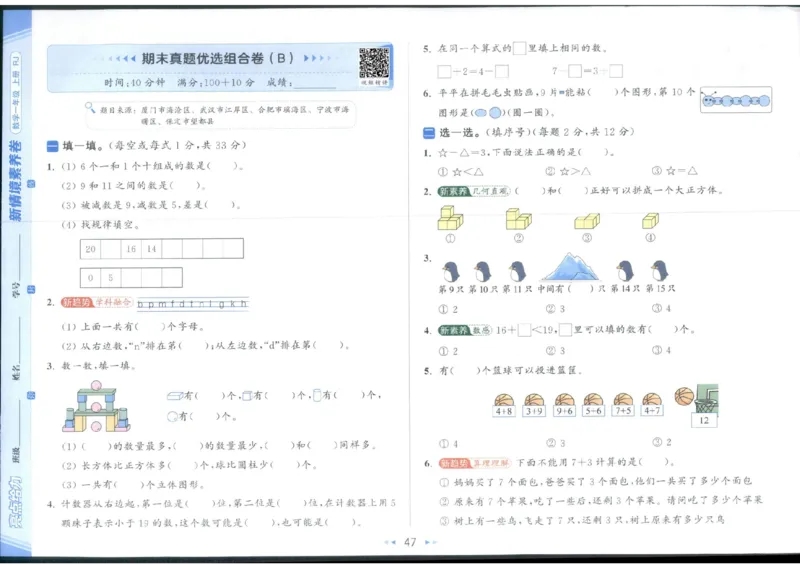Click the right arrows beside page number 47
Image resolution: width=800 pixels, height=566 pixels.
[x=431, y=542]
